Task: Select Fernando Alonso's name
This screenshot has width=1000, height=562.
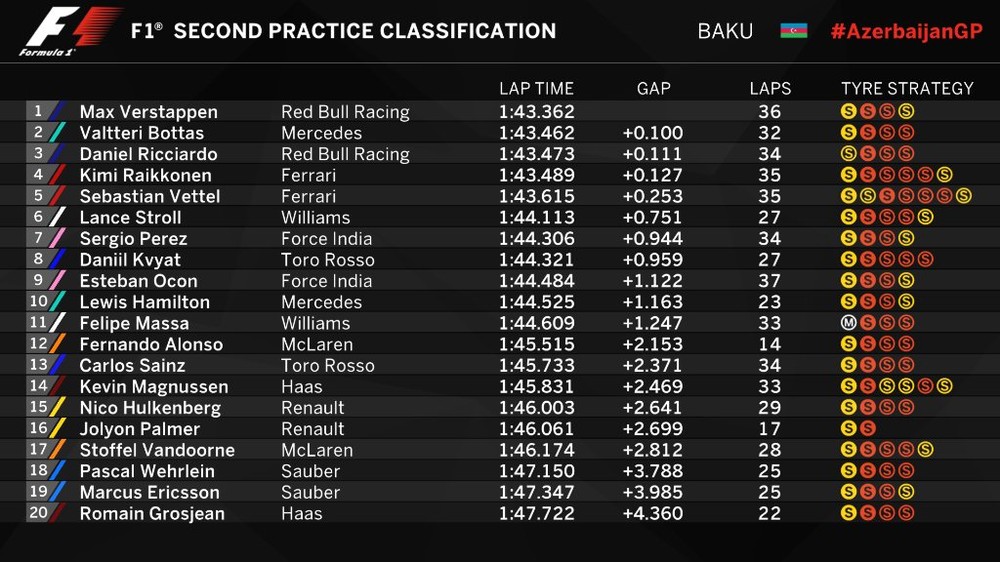Action: (x=151, y=344)
